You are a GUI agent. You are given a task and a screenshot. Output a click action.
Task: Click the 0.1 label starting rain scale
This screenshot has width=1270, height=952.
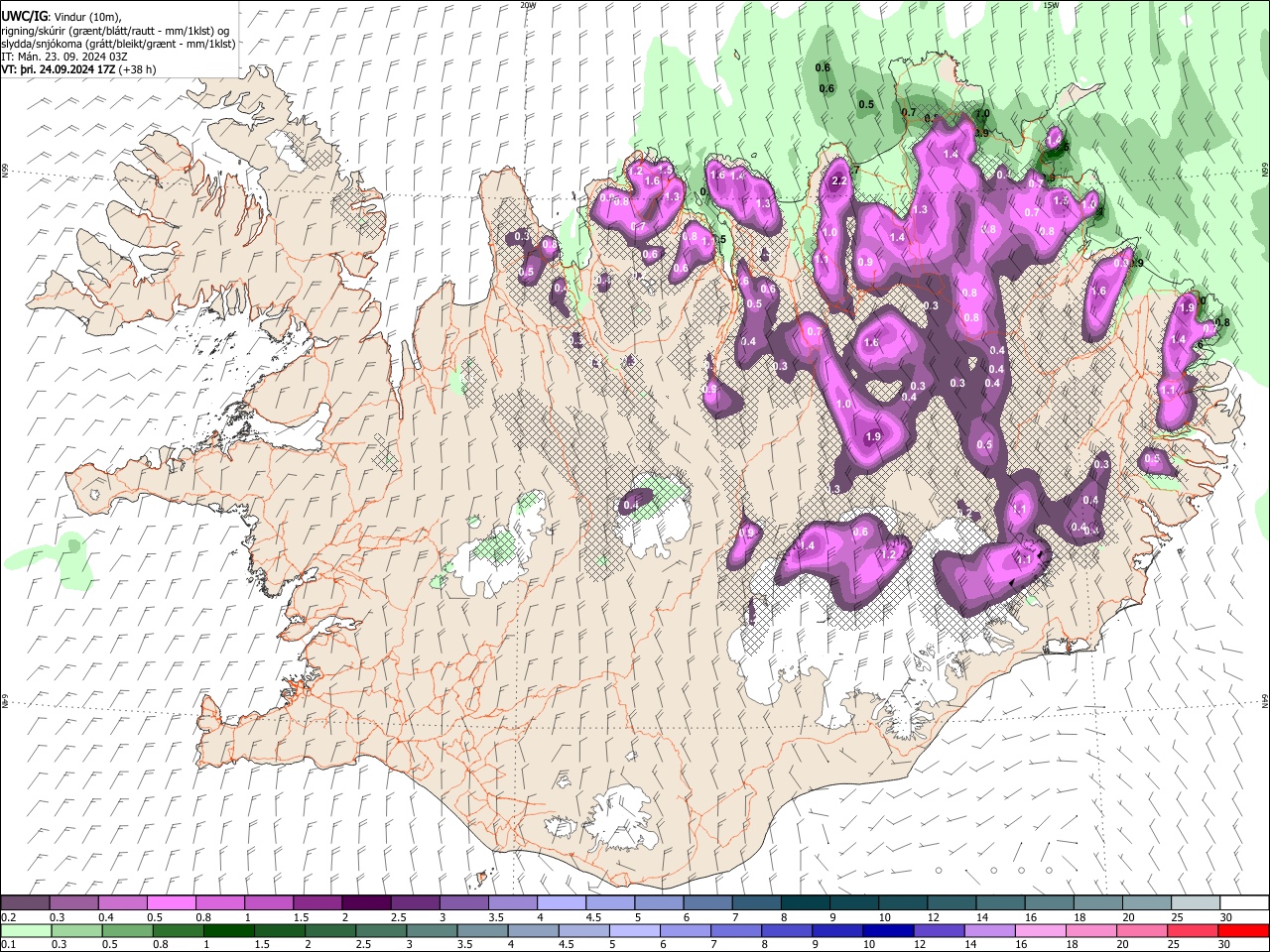pyautogui.click(x=8, y=945)
